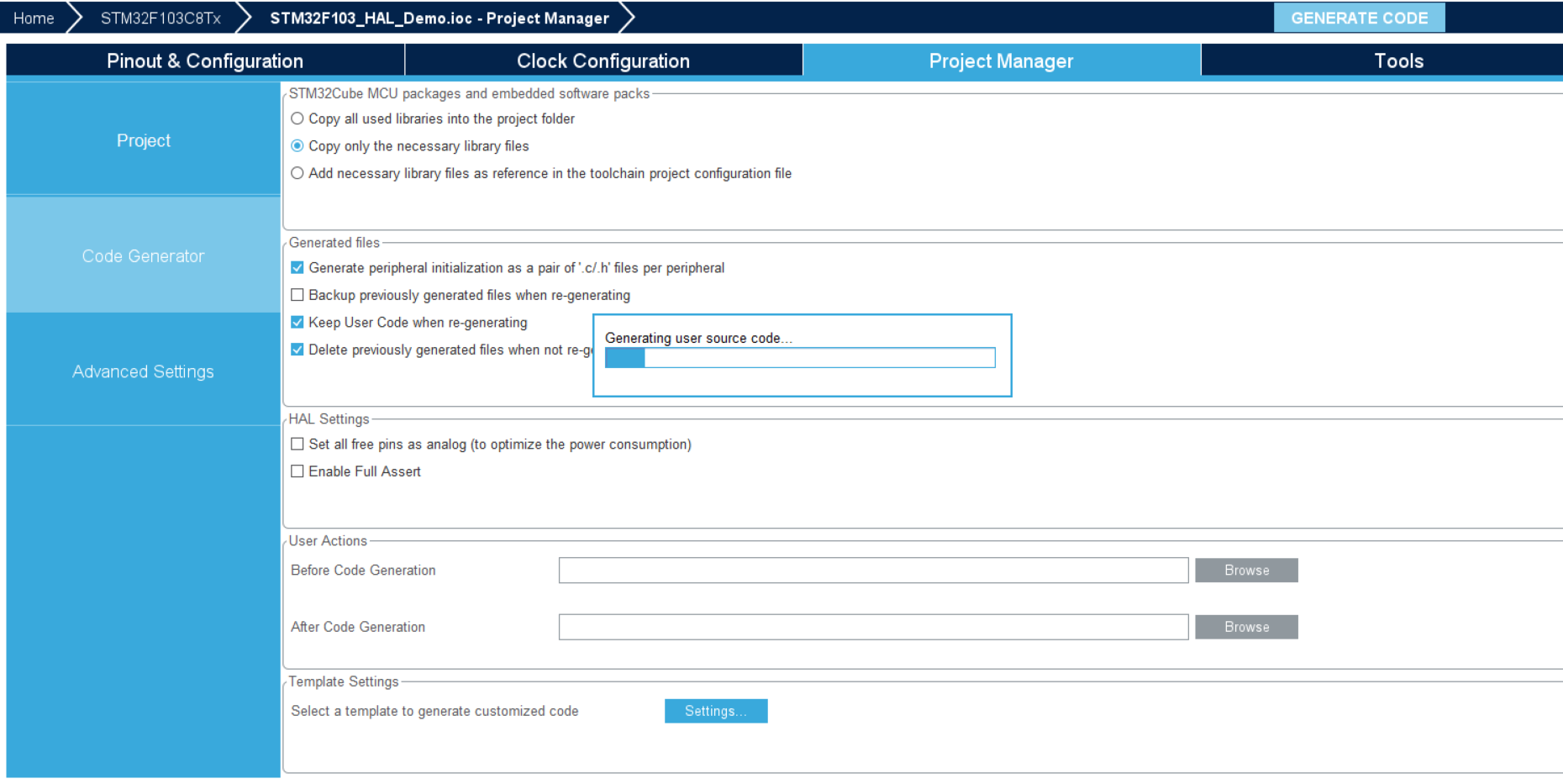Select the Code Generator side section
Image resolution: width=1563 pixels, height=784 pixels.
point(144,255)
